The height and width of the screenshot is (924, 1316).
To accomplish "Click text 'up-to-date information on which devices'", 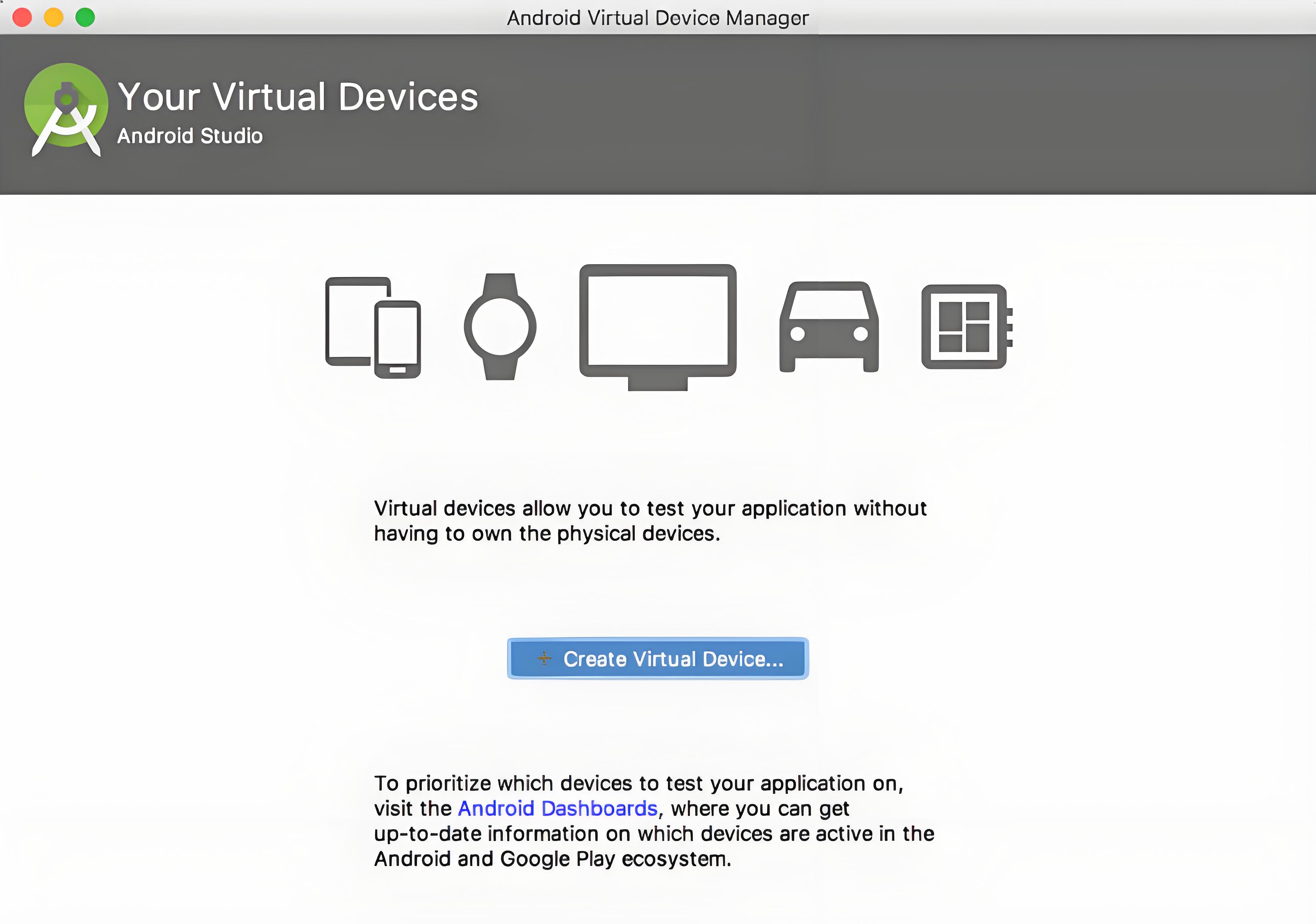I will pos(573,834).
